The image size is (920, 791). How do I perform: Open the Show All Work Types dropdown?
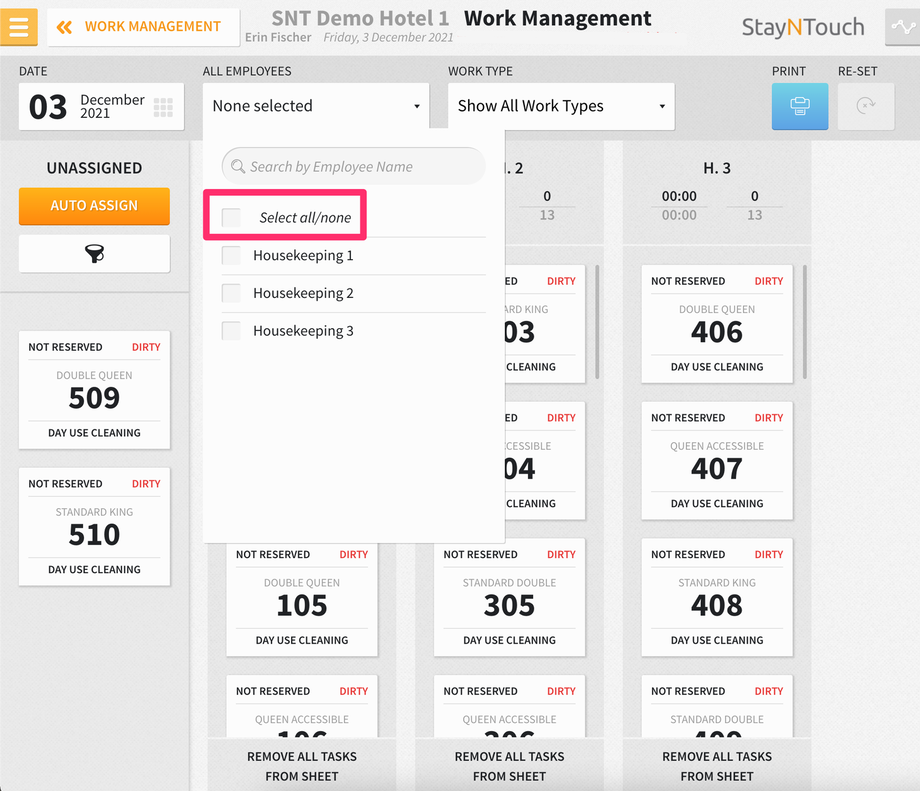pyautogui.click(x=561, y=106)
